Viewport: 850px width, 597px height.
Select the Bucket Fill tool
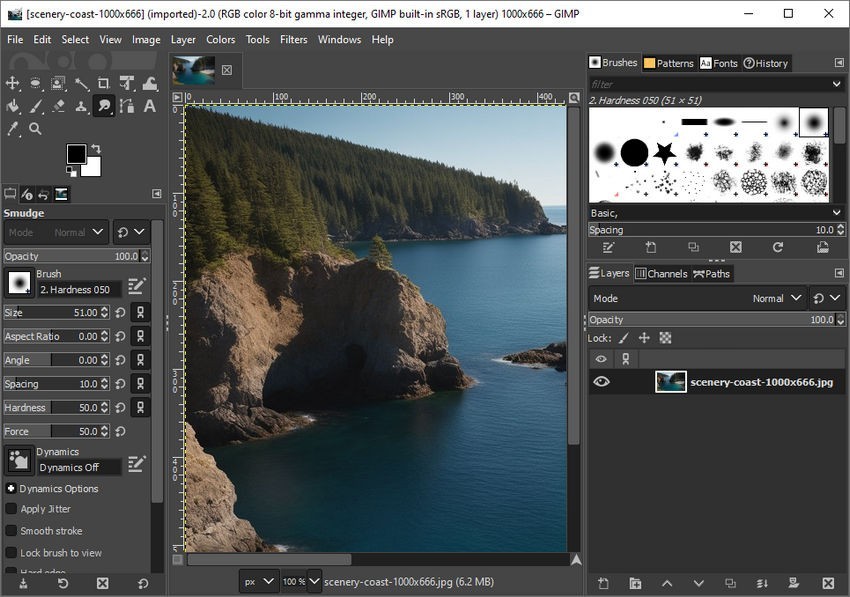[x=12, y=106]
